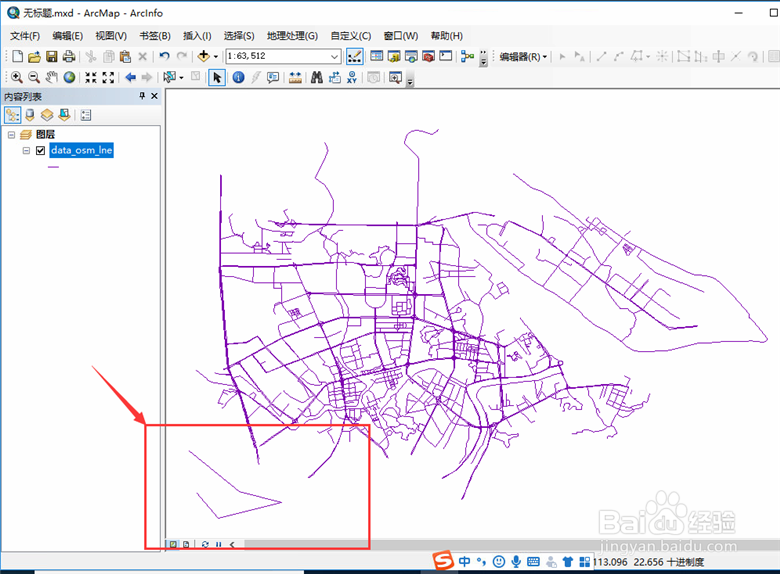Launch ModelBuilder window

[x=467, y=56]
